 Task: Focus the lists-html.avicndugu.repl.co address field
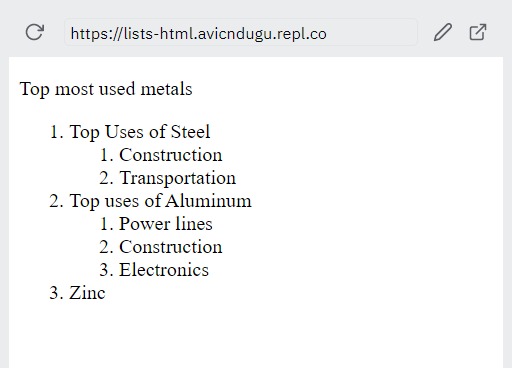(240, 32)
